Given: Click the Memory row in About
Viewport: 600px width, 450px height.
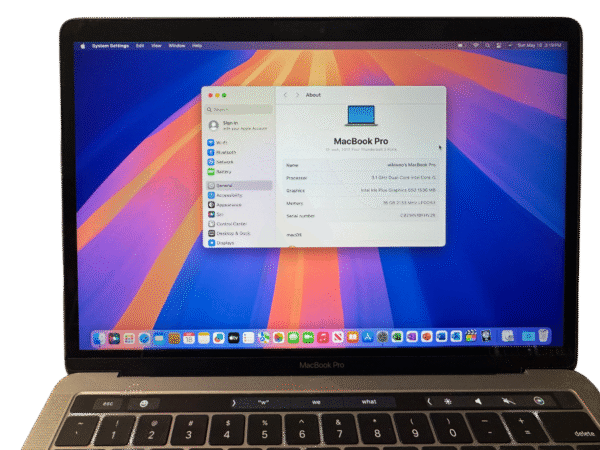Looking at the screenshot, I should [x=361, y=203].
